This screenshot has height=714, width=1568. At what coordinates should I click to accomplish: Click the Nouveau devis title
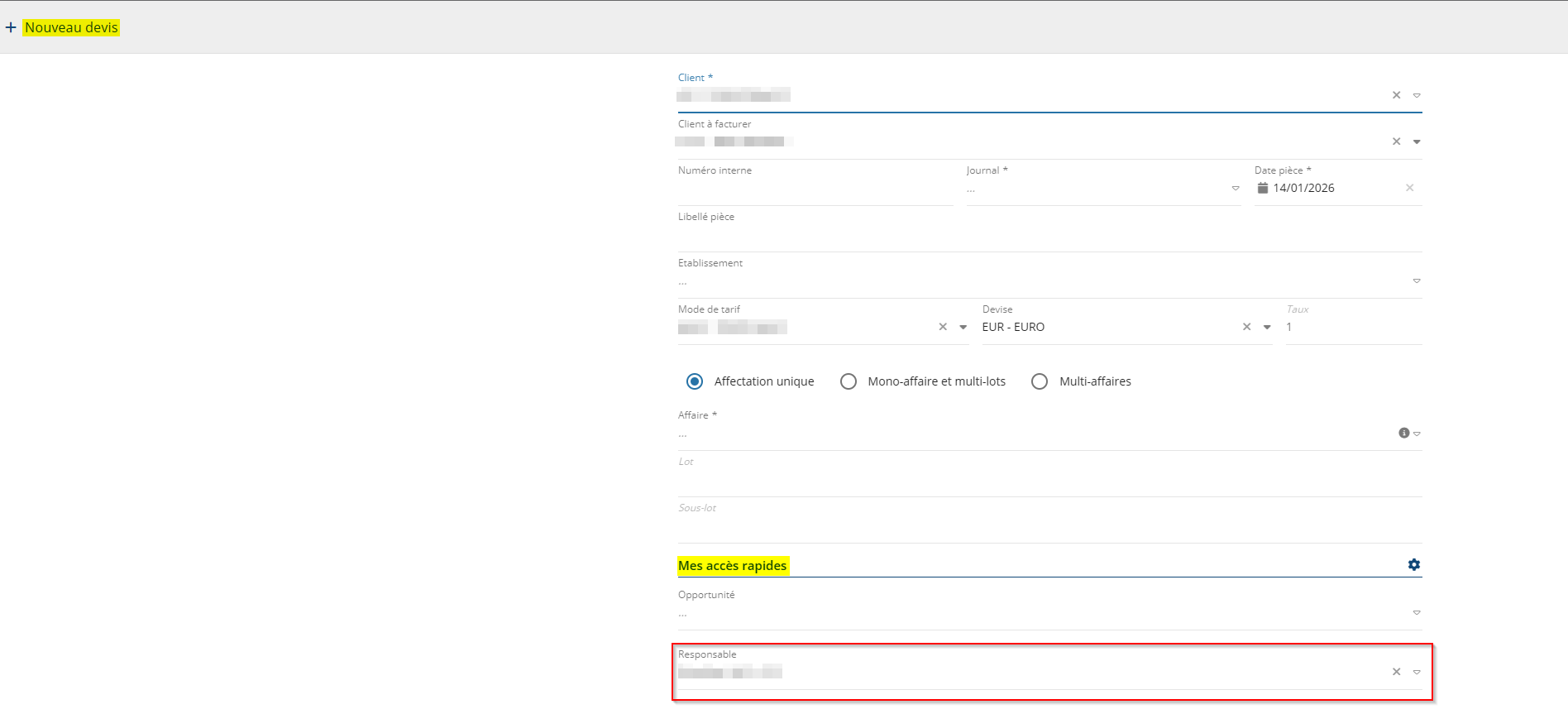[71, 27]
